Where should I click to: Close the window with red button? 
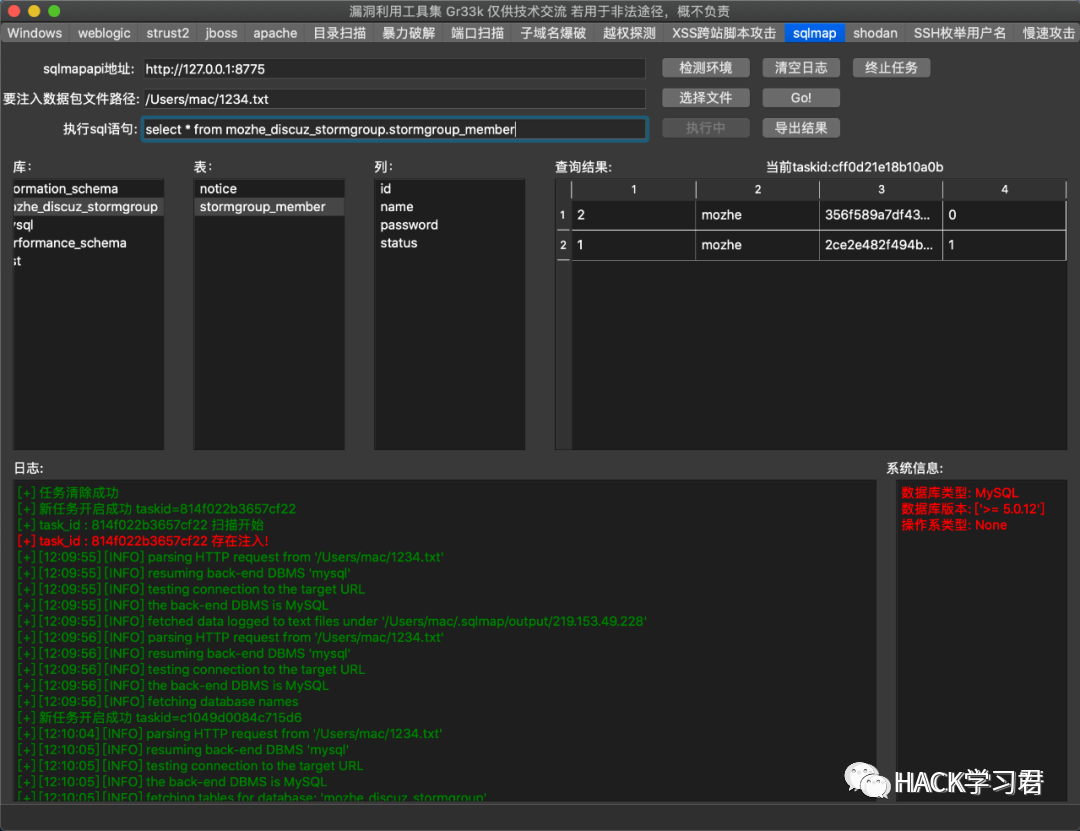(14, 11)
